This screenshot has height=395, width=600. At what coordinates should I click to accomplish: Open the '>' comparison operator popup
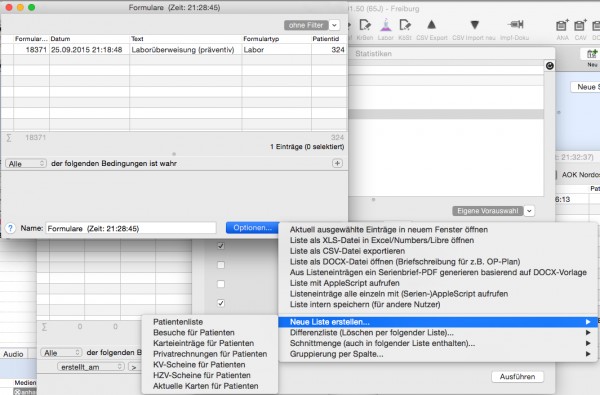point(134,367)
